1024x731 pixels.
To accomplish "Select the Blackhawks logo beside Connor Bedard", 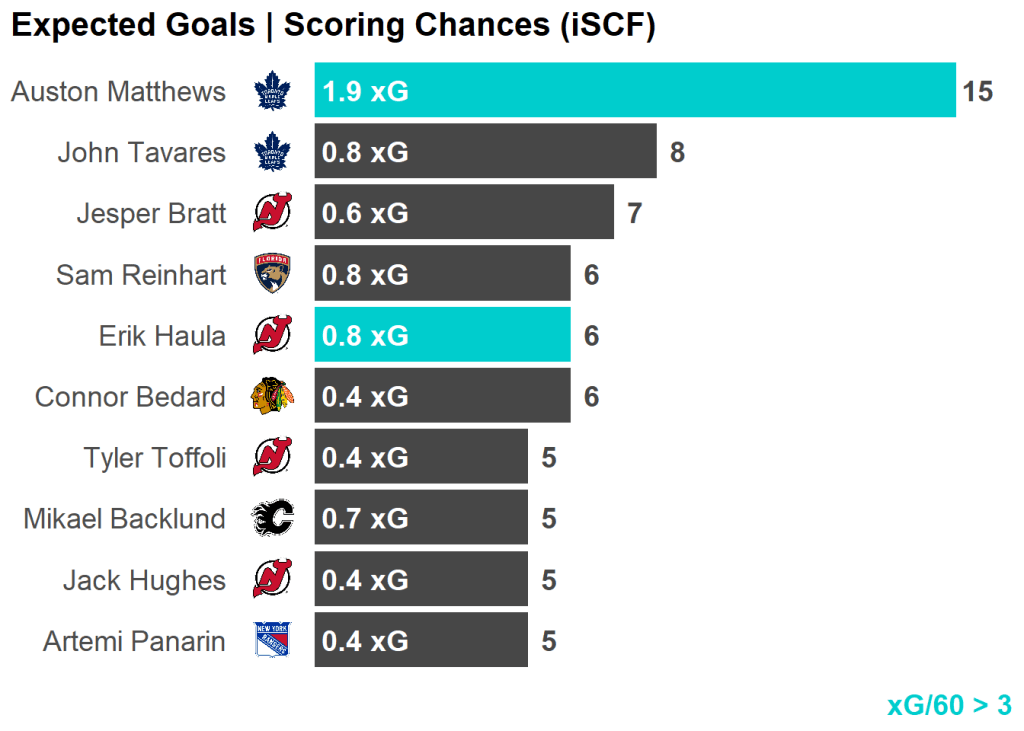I will pos(271,396).
